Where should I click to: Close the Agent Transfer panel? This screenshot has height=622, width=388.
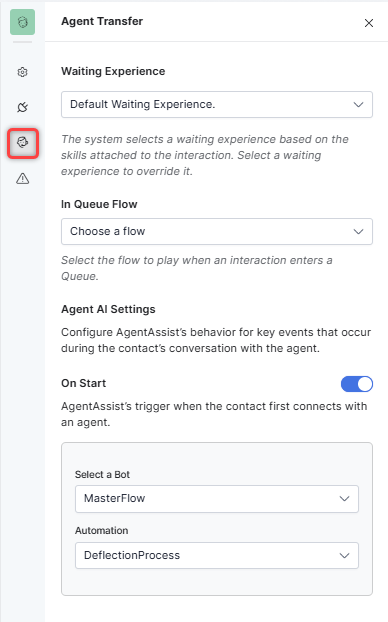coord(369,23)
